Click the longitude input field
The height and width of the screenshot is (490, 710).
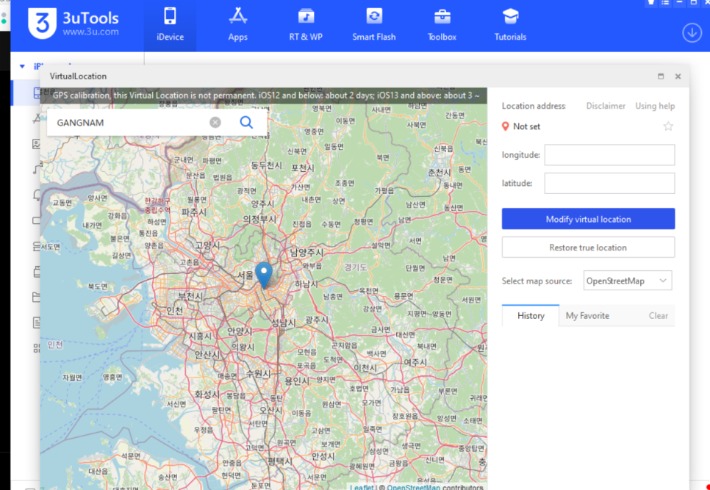[x=609, y=155]
